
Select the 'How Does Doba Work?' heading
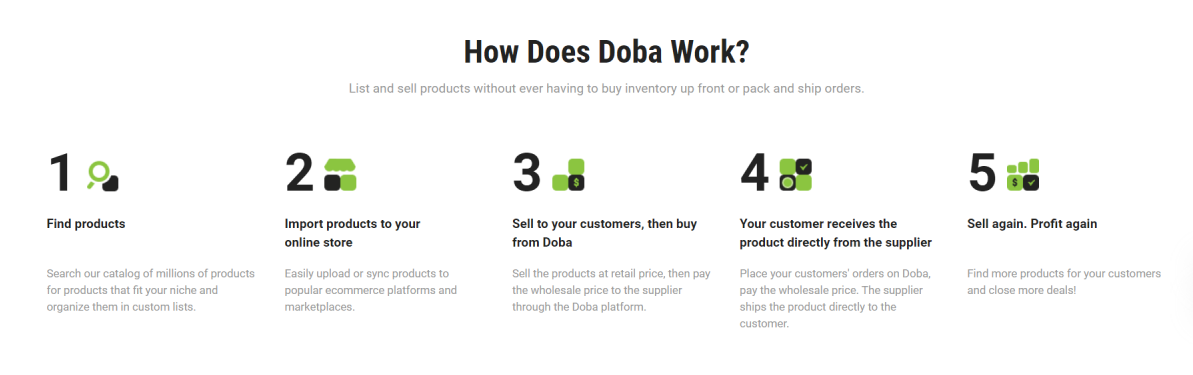(606, 52)
